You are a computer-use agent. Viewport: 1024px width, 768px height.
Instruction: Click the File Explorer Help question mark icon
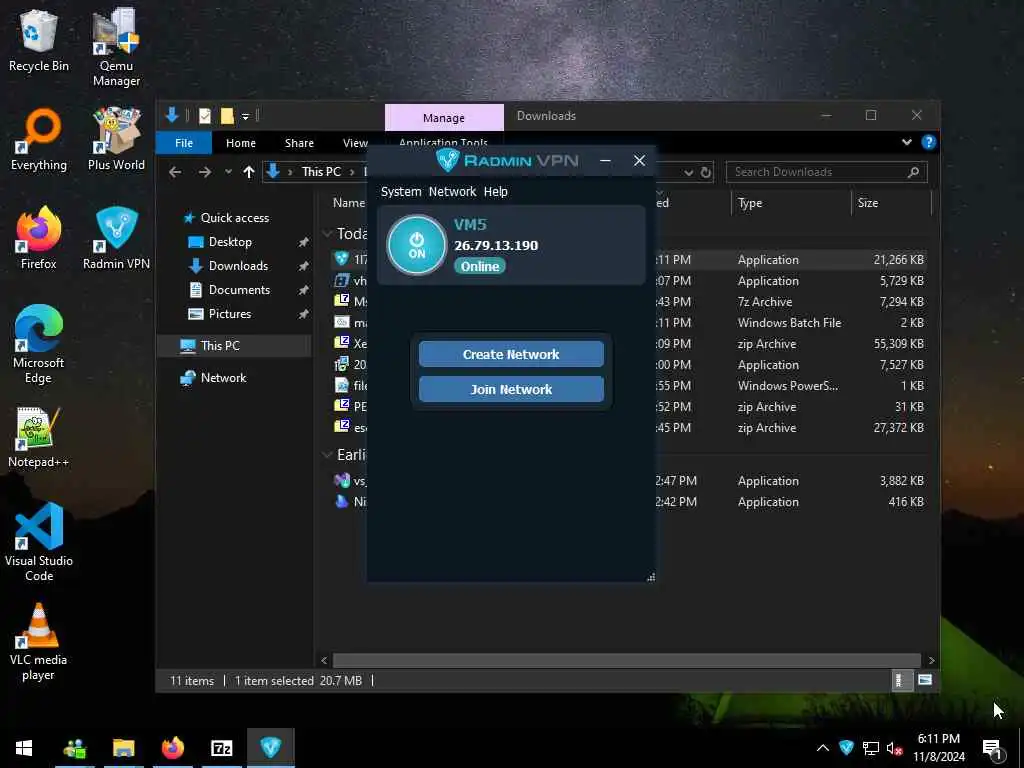click(x=928, y=142)
